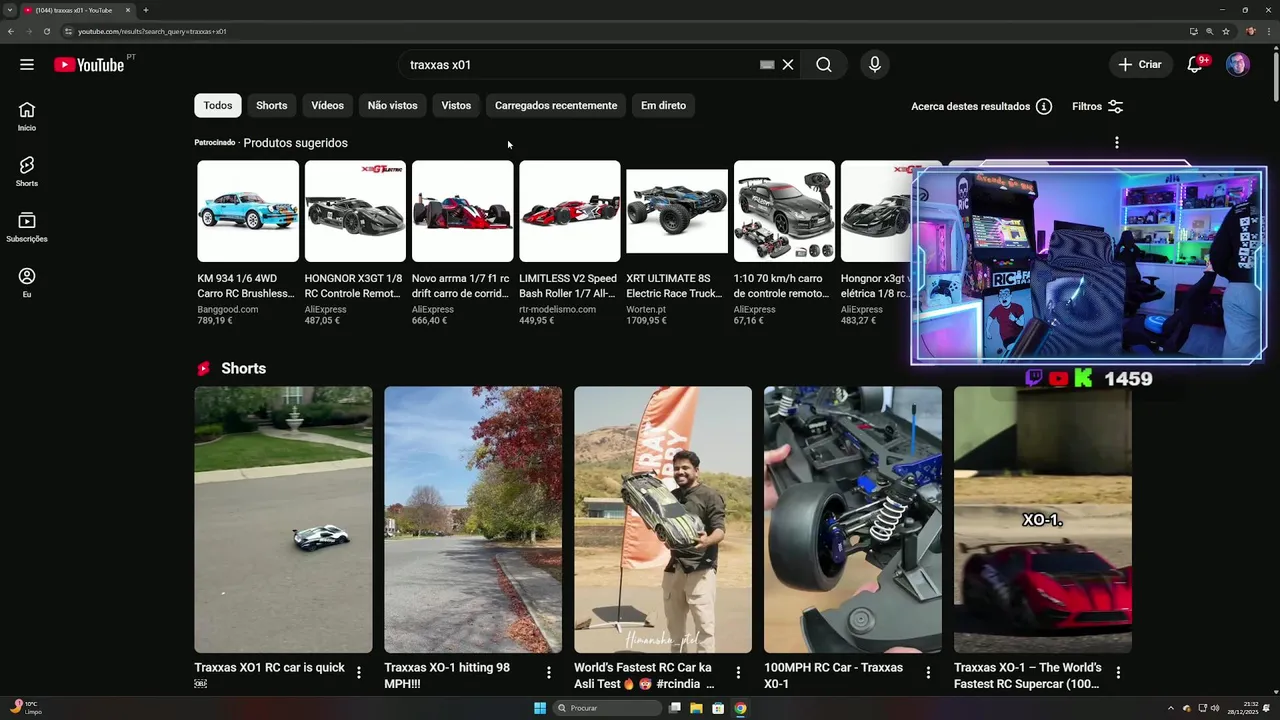Click the Procurar taskbar search
Screen dimensions: 1280x720
(x=607, y=708)
